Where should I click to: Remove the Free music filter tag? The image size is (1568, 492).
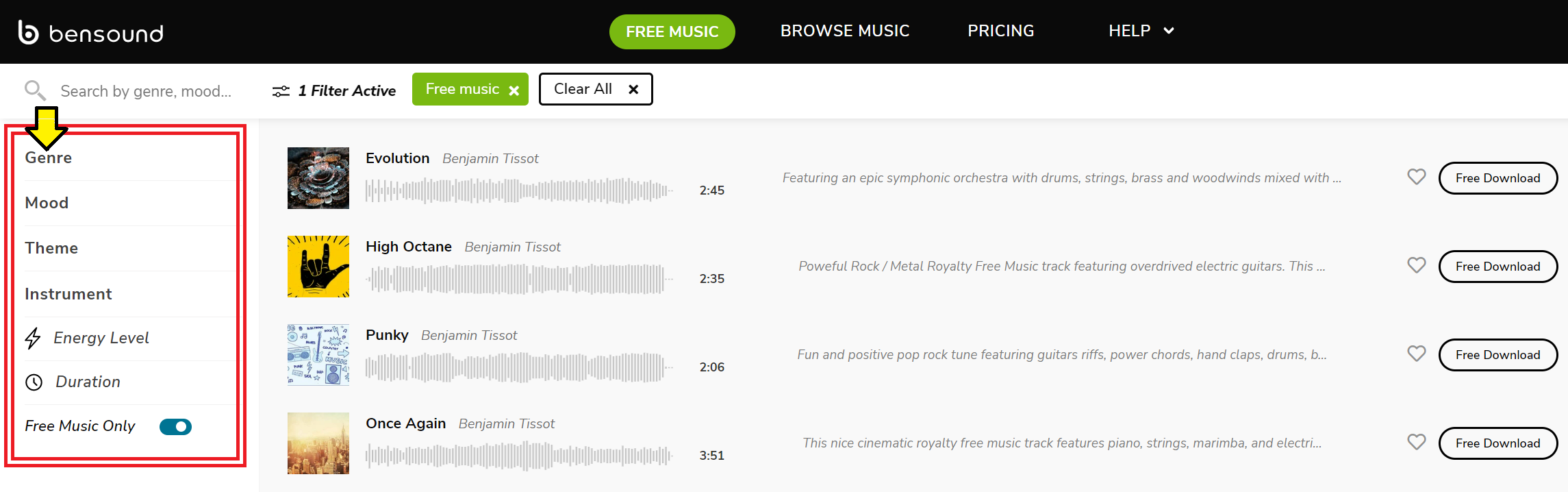pos(514,90)
